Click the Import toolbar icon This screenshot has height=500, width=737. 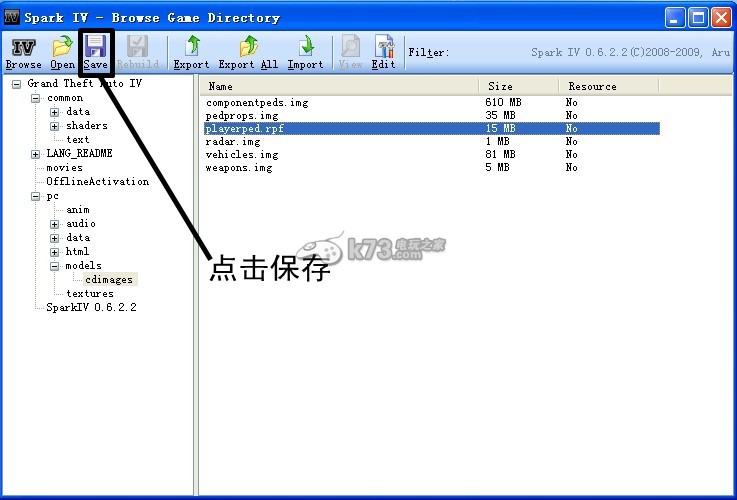point(305,52)
